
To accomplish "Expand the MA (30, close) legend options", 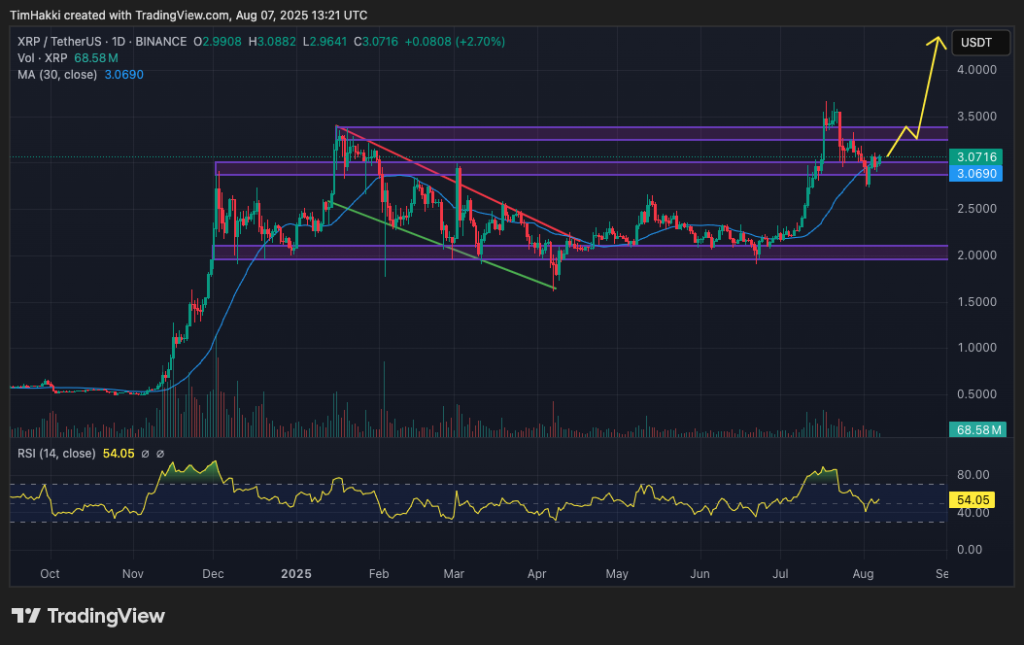I will pyautogui.click(x=60, y=74).
